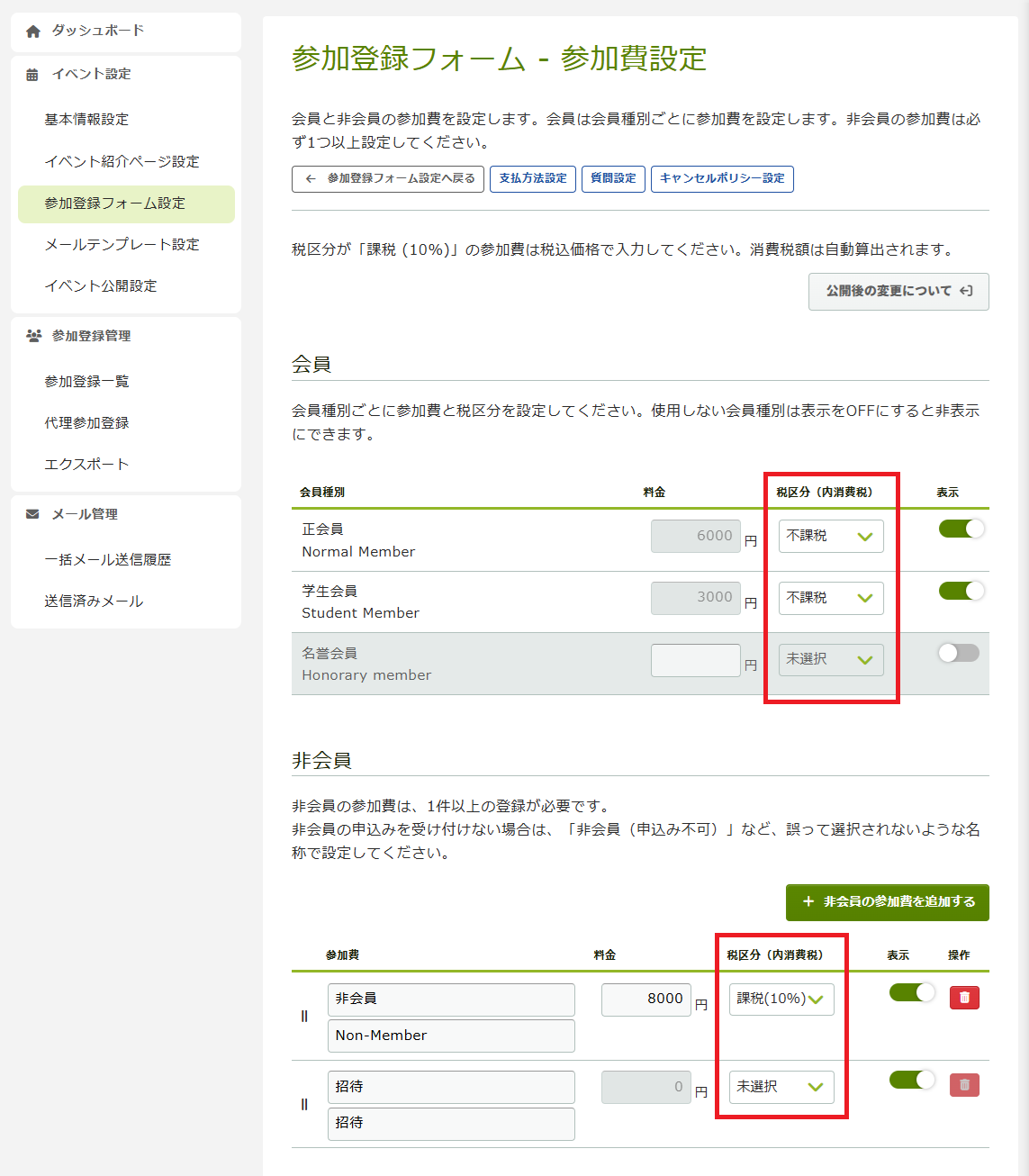This screenshot has height=1176, width=1029.
Task: Enable display for 名誉会員 Honorary member
Action: pos(958,653)
